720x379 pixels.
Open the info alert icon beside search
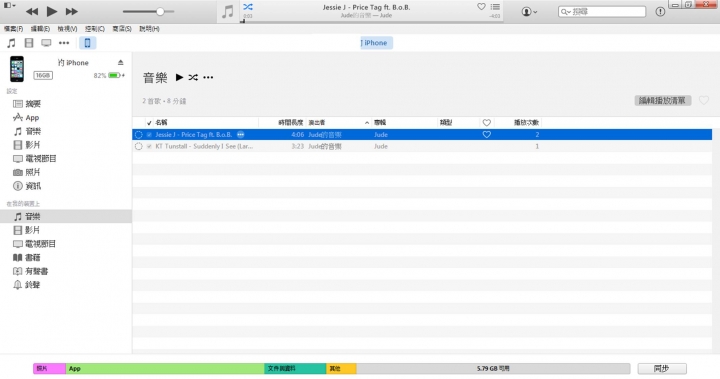coord(660,11)
